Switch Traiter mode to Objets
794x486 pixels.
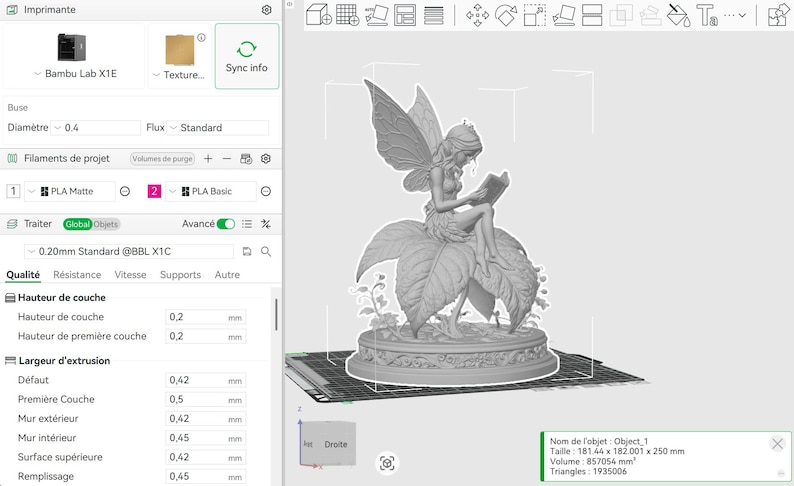click(105, 224)
